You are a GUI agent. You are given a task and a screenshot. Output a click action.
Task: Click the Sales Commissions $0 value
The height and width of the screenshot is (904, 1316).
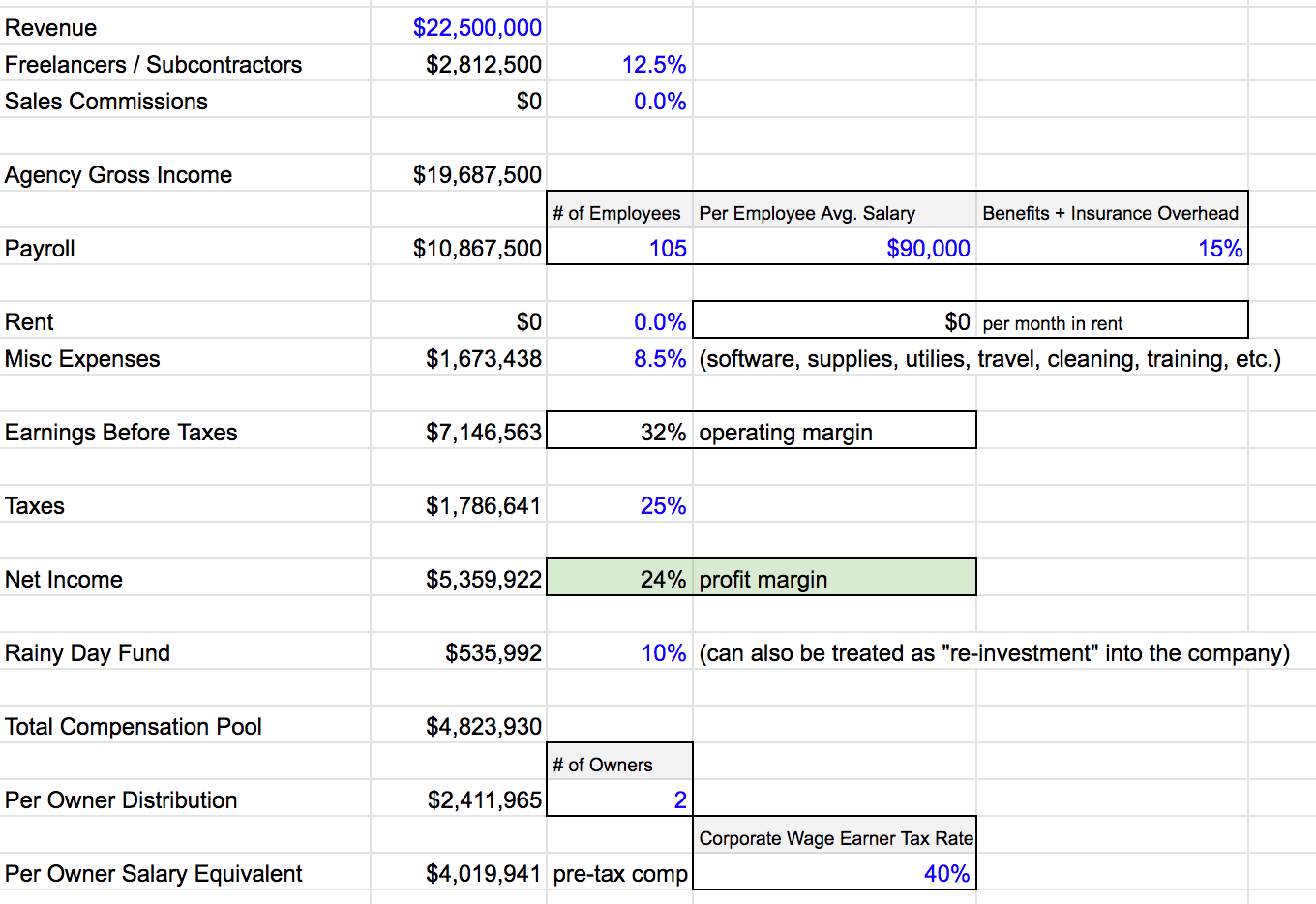pyautogui.click(x=529, y=102)
